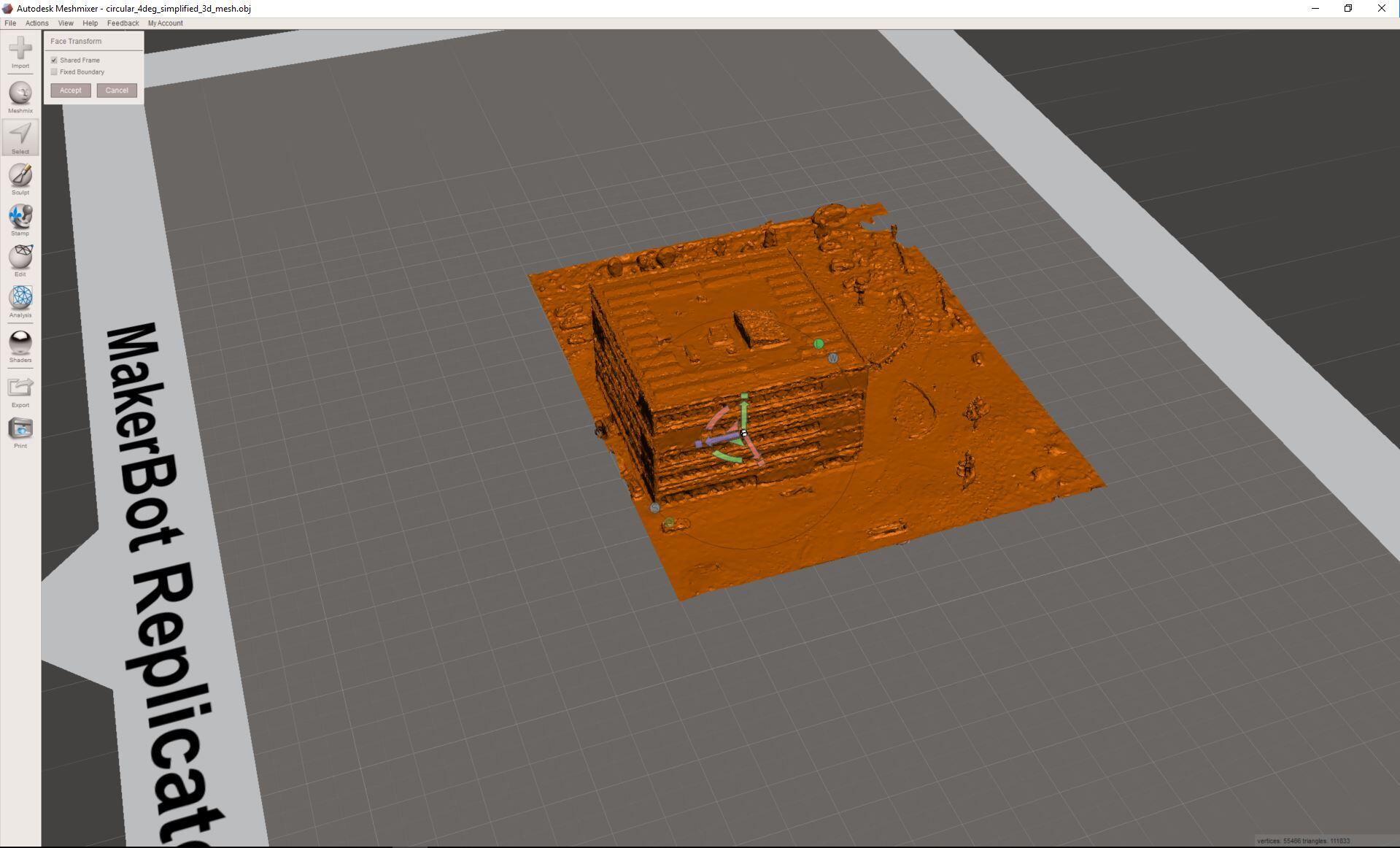Choose the Sculpt tool

click(x=20, y=176)
